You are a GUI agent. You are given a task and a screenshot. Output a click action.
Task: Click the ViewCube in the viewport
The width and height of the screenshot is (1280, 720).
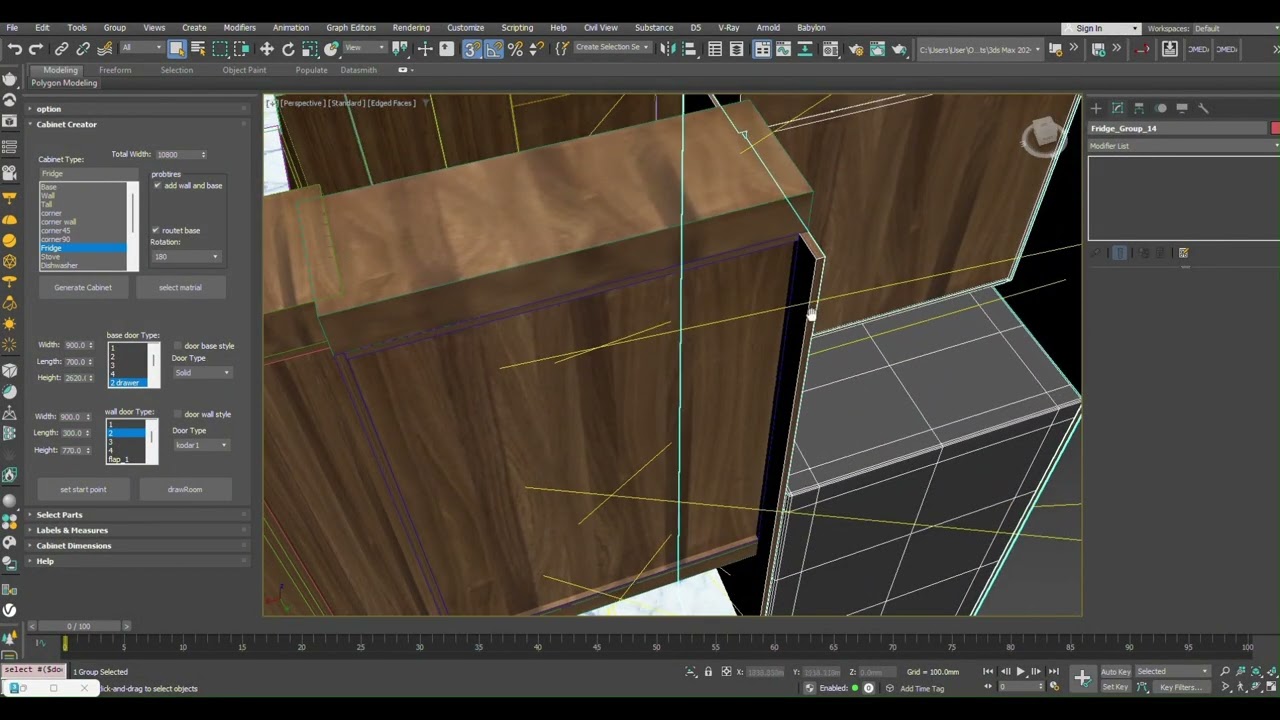(1043, 135)
